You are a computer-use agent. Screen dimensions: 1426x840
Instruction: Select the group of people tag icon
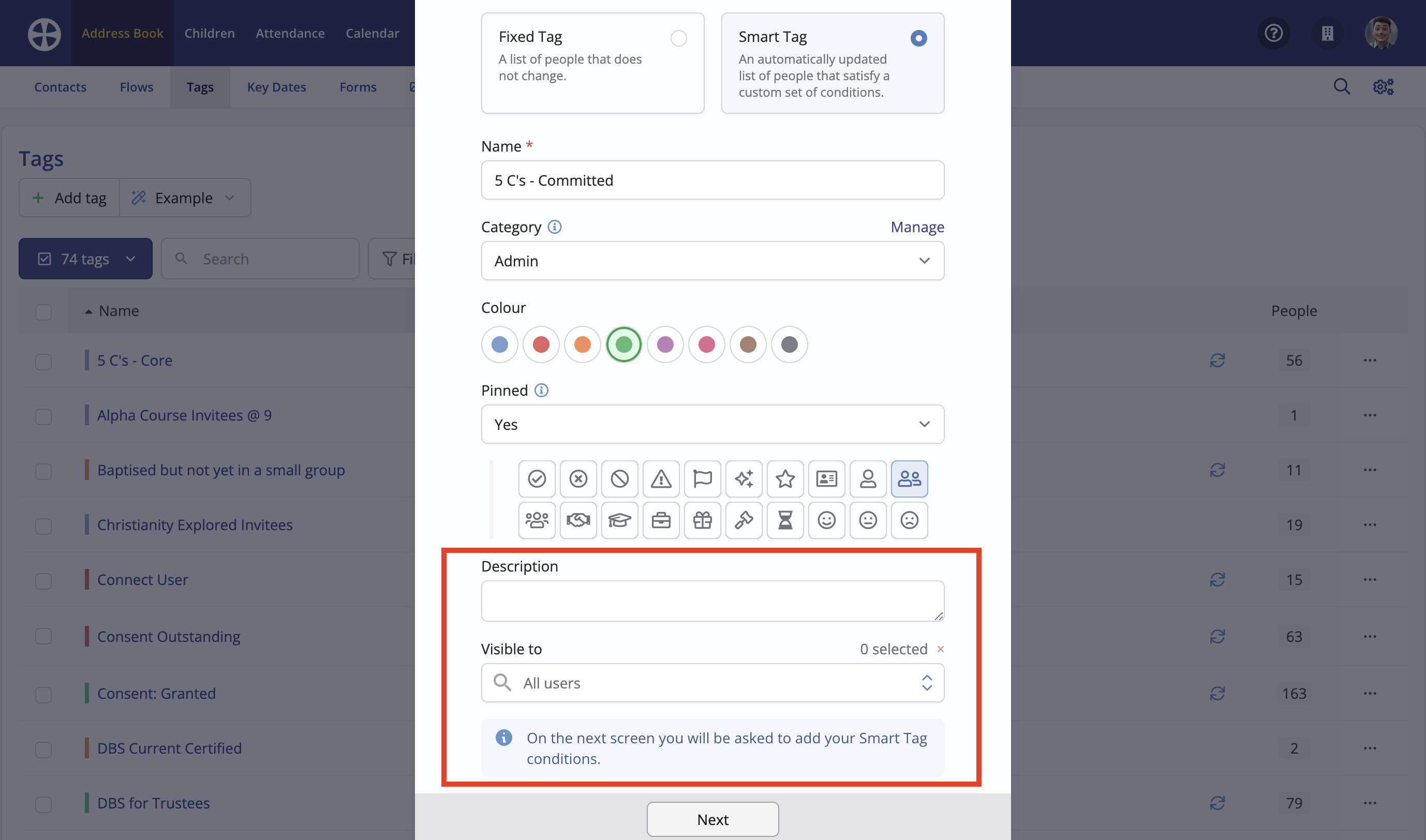[x=537, y=520]
